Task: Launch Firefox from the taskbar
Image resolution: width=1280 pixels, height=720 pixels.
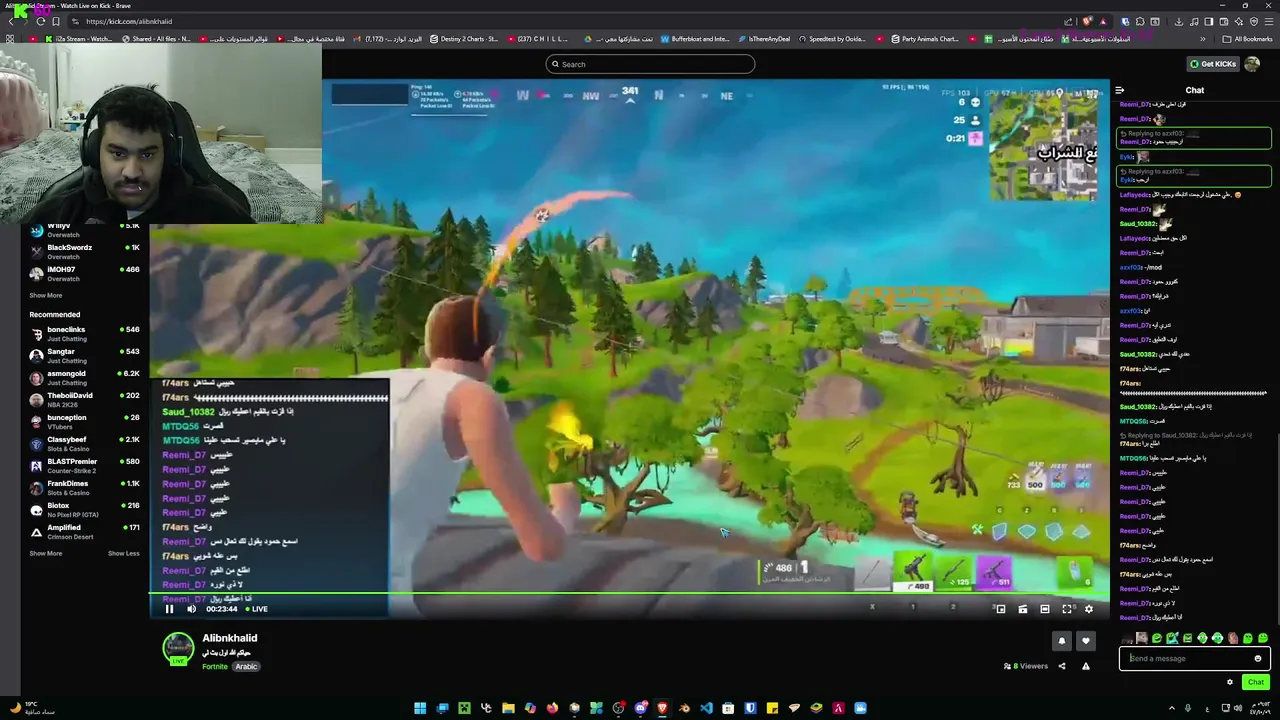Action: (x=552, y=708)
